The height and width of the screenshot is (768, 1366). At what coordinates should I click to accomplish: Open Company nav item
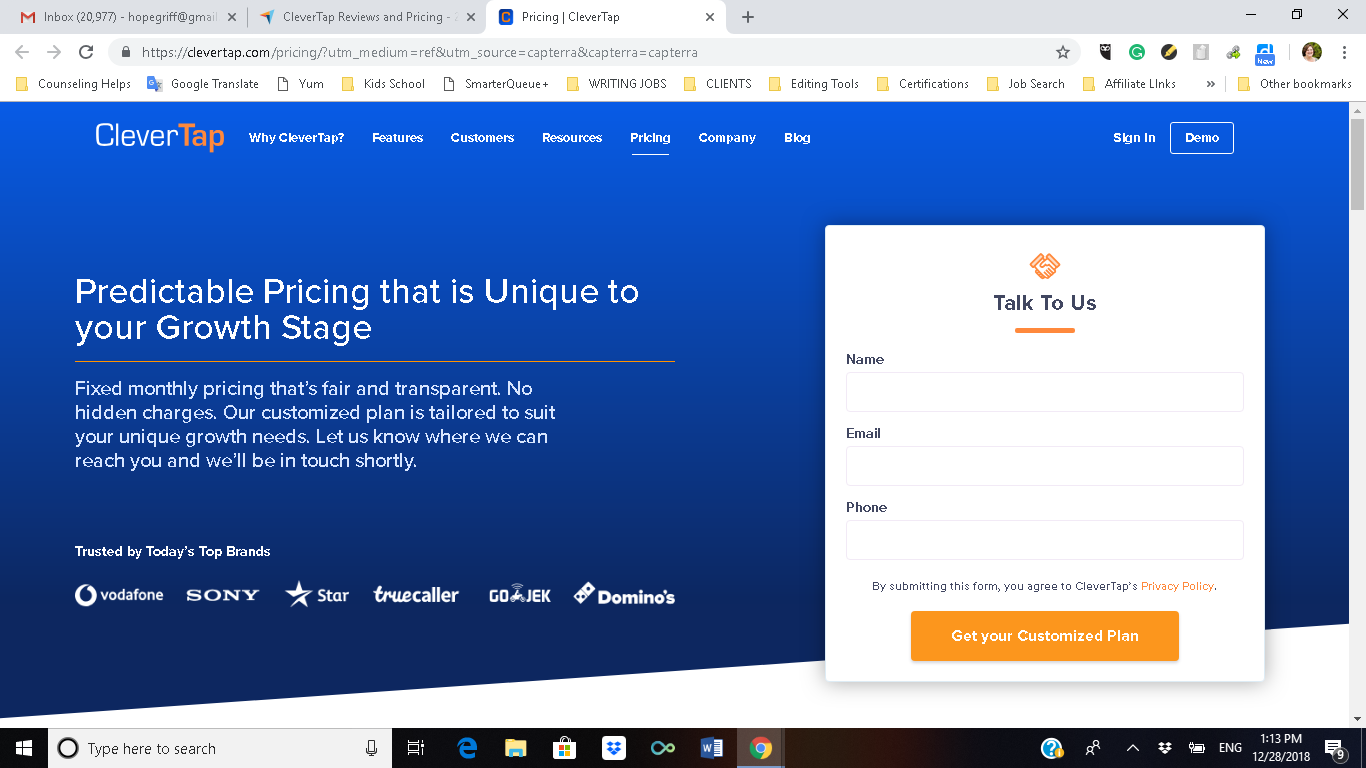coord(727,138)
